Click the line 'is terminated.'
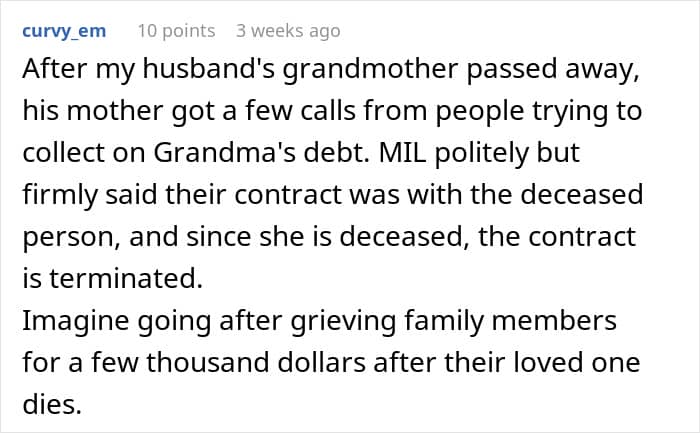Viewport: 700px width, 433px height. point(112,278)
